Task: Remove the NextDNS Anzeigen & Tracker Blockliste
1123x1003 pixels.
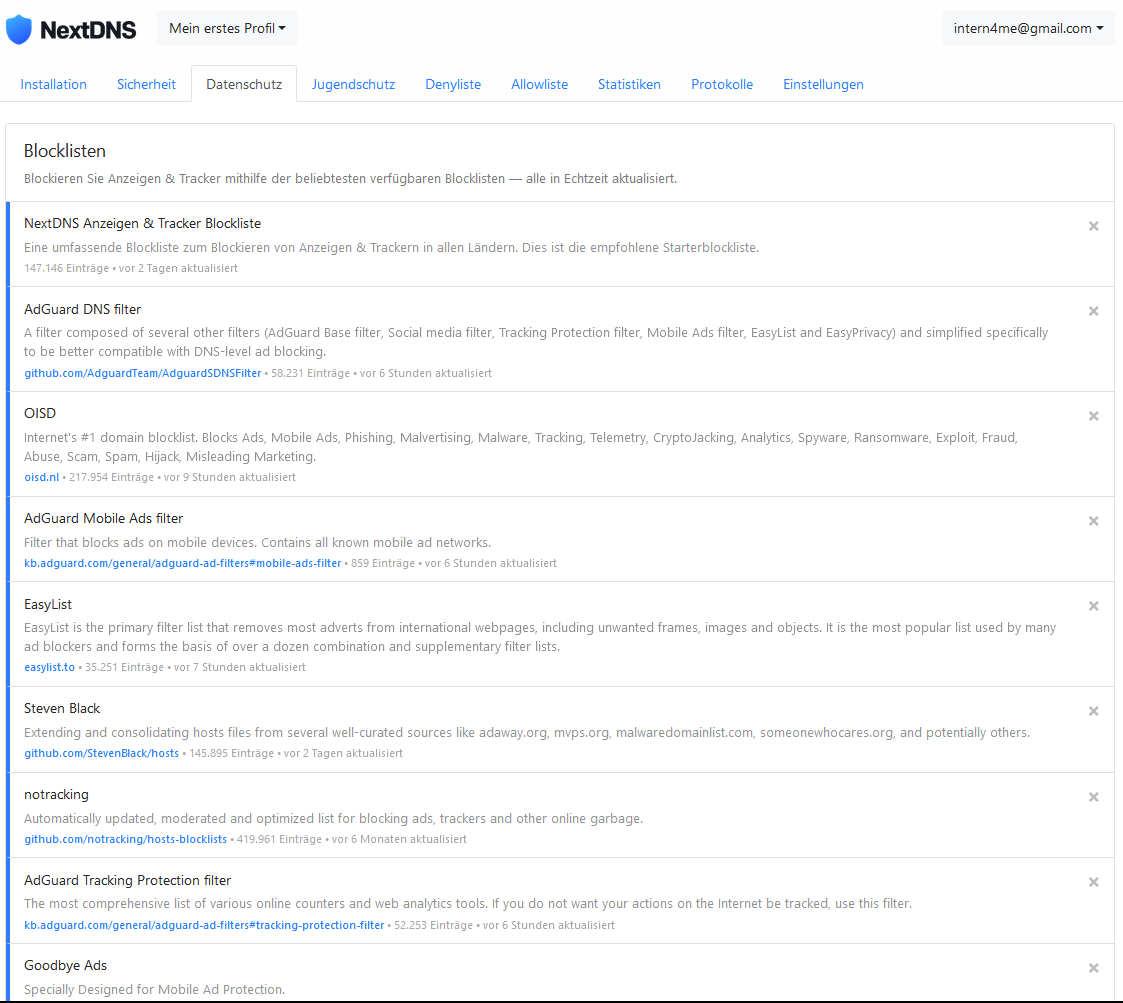Action: click(x=1093, y=226)
